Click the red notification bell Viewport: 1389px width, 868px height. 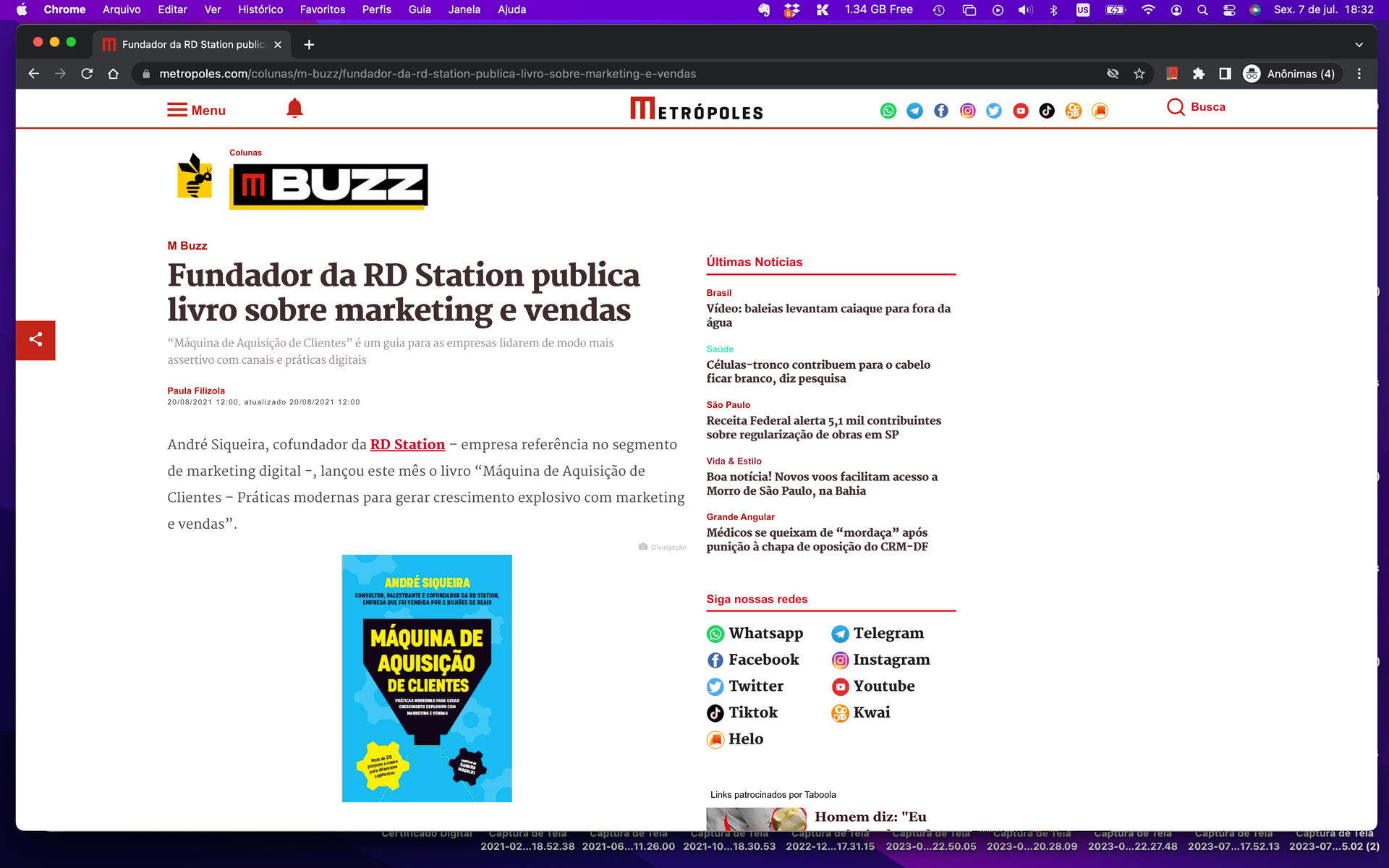[x=294, y=109]
